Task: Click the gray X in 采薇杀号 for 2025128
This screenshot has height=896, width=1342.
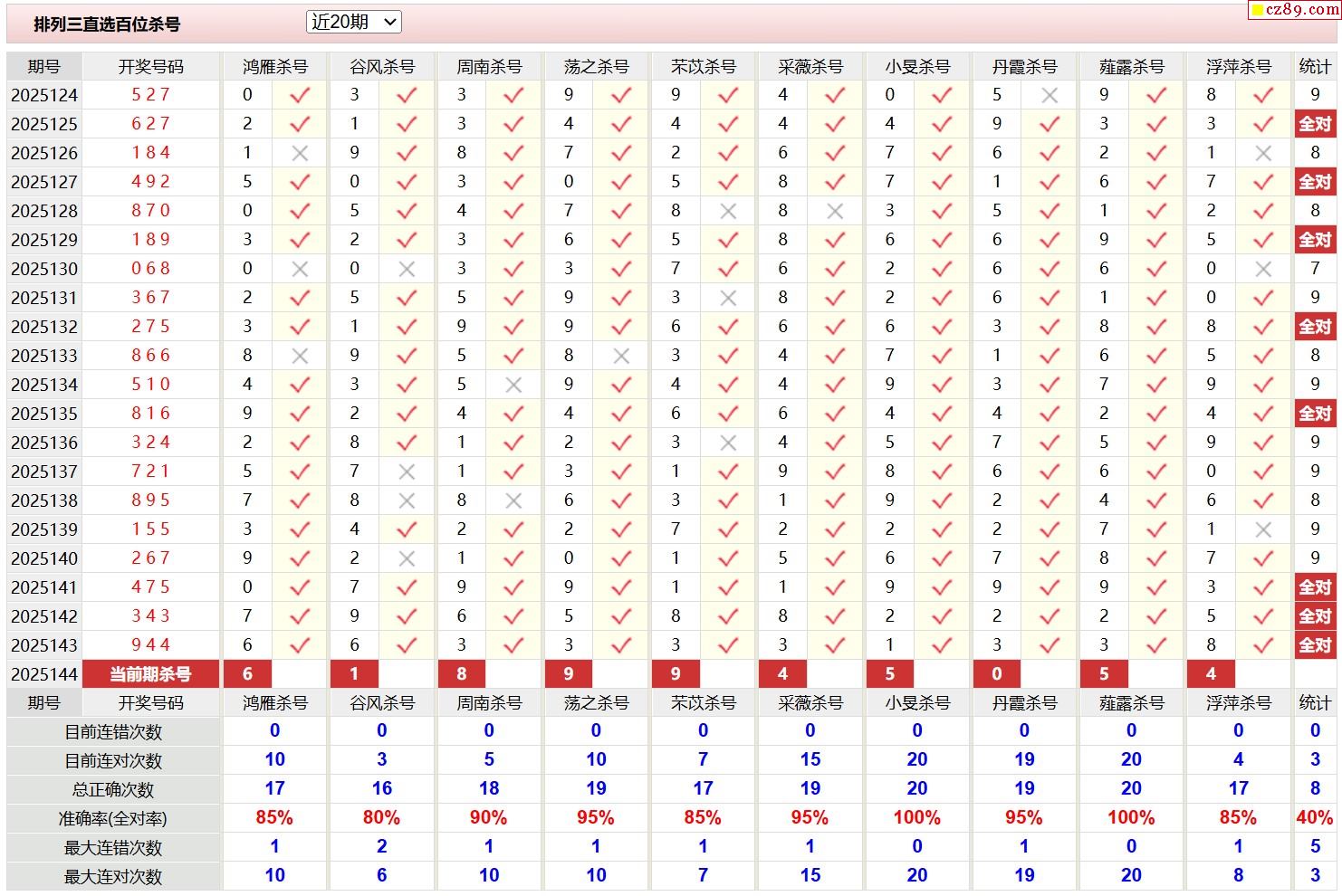Action: (x=835, y=211)
